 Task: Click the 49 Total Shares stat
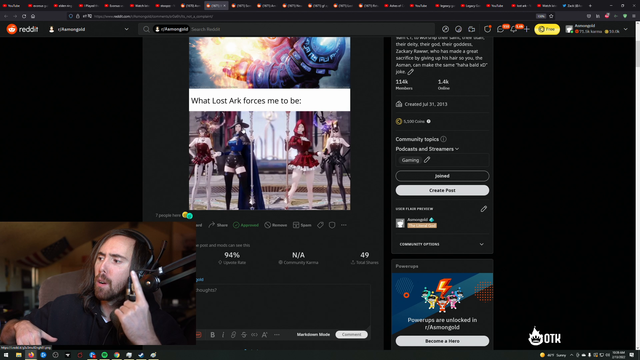[x=364, y=258]
